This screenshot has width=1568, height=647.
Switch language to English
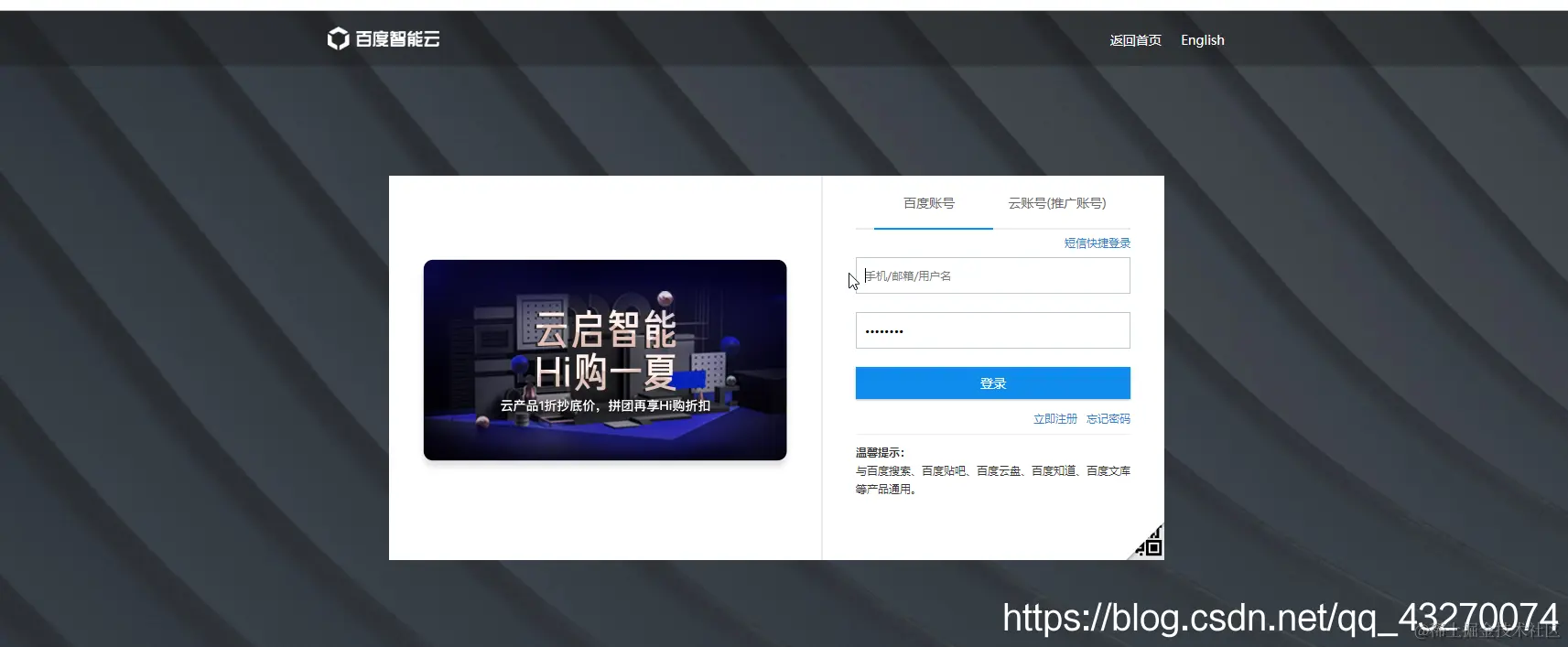point(1202,40)
